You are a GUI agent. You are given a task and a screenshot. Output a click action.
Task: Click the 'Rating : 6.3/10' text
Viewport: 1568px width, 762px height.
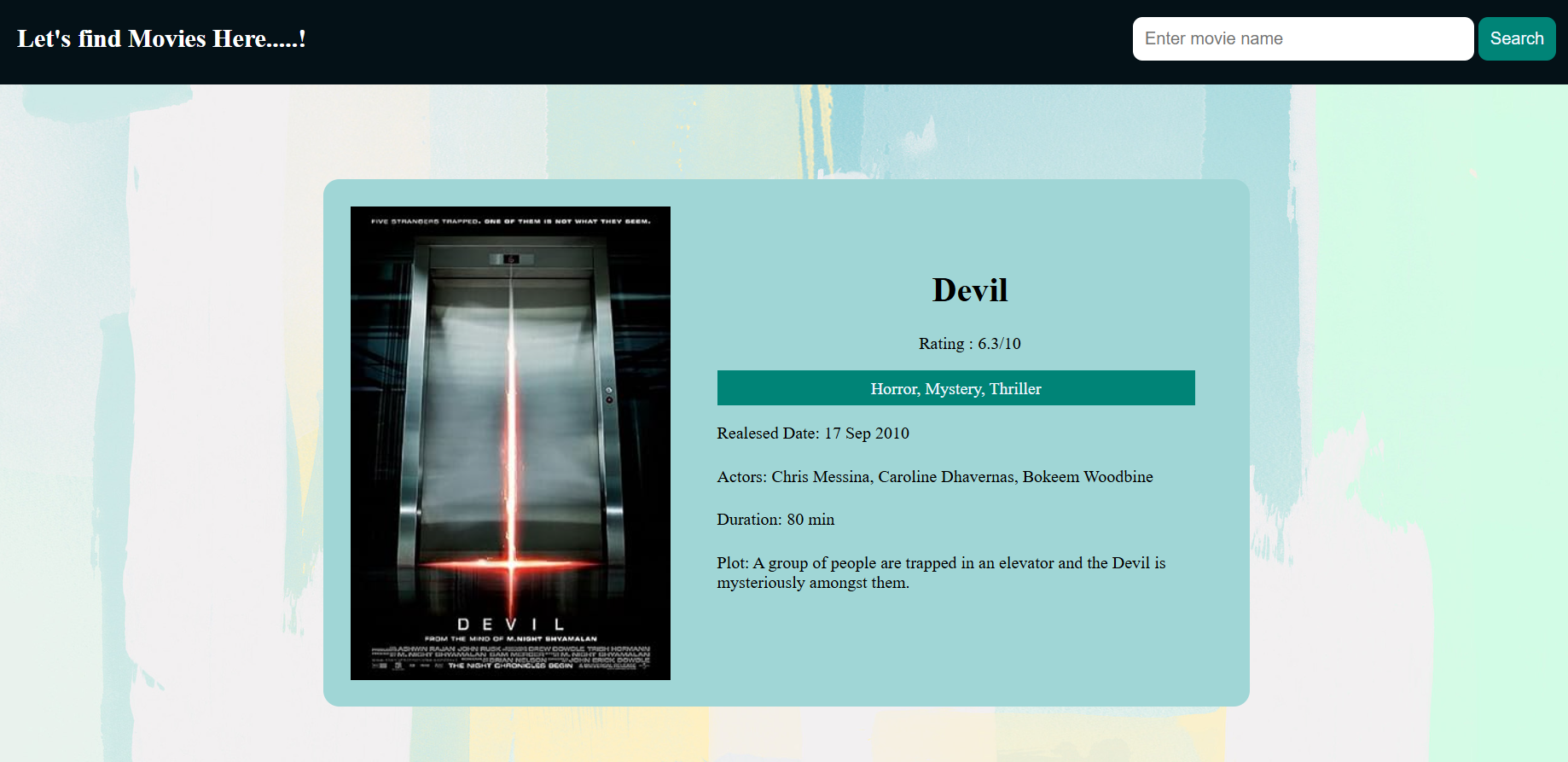tap(970, 344)
